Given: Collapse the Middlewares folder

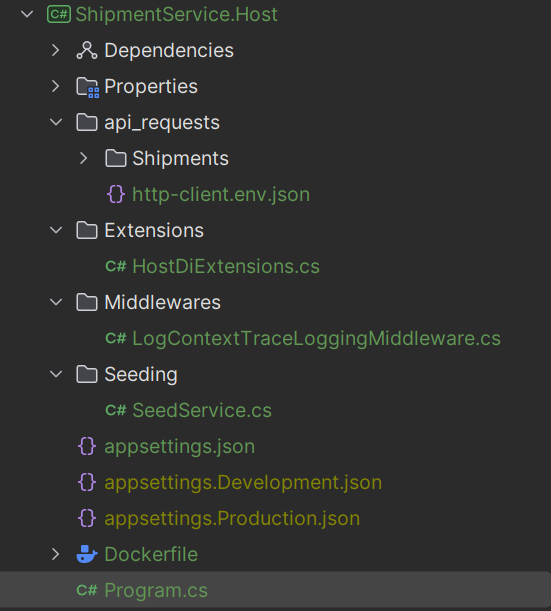Looking at the screenshot, I should (x=56, y=302).
